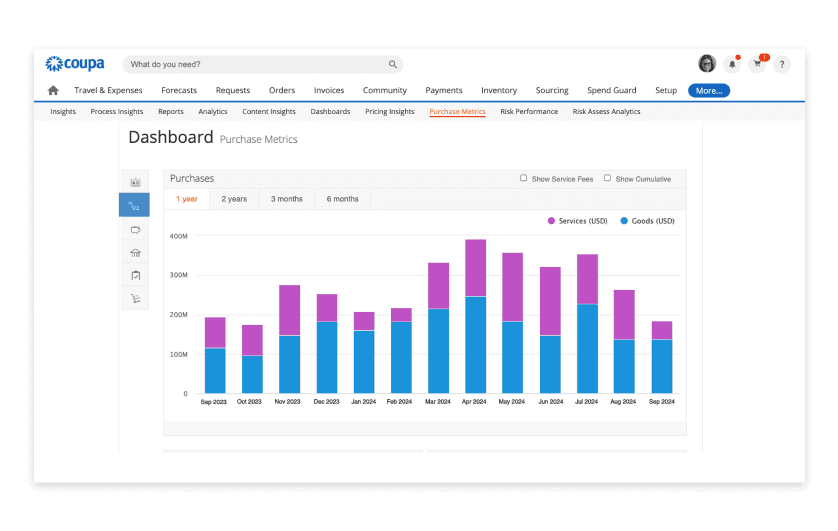Enable Show Service Fees checkbox
The height and width of the screenshot is (531, 838).
[524, 178]
